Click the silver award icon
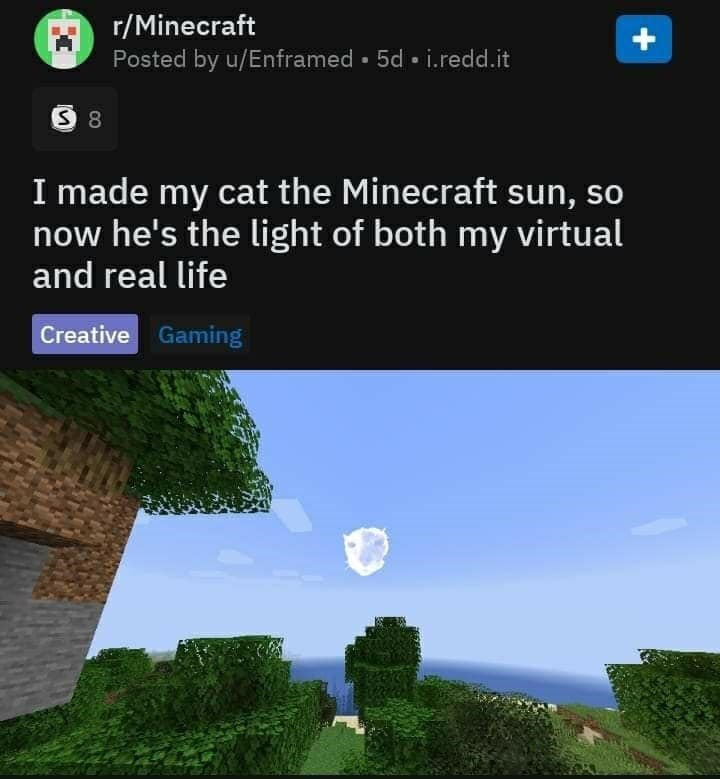 tap(64, 118)
